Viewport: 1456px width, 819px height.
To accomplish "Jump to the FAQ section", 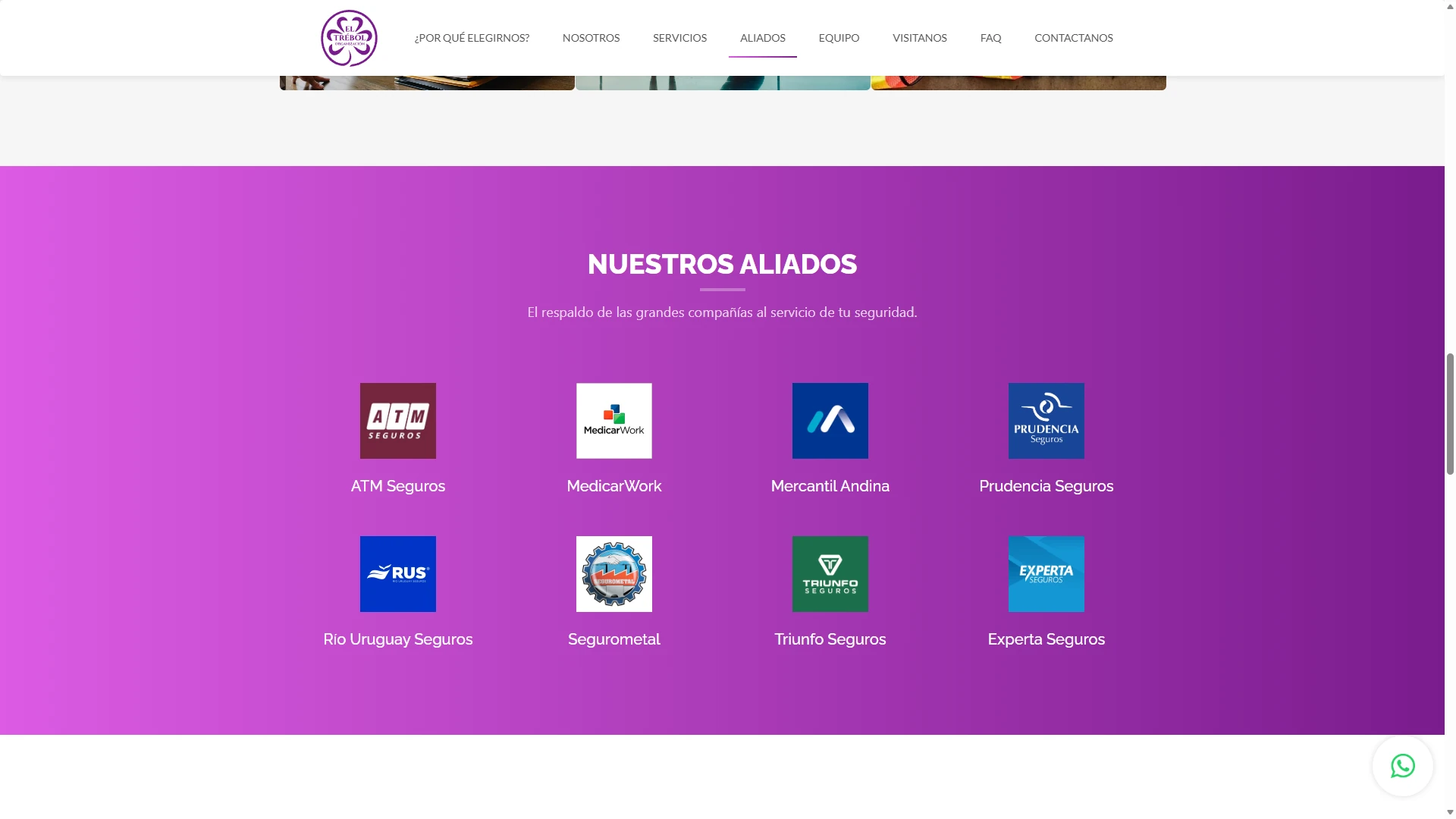I will point(990,38).
